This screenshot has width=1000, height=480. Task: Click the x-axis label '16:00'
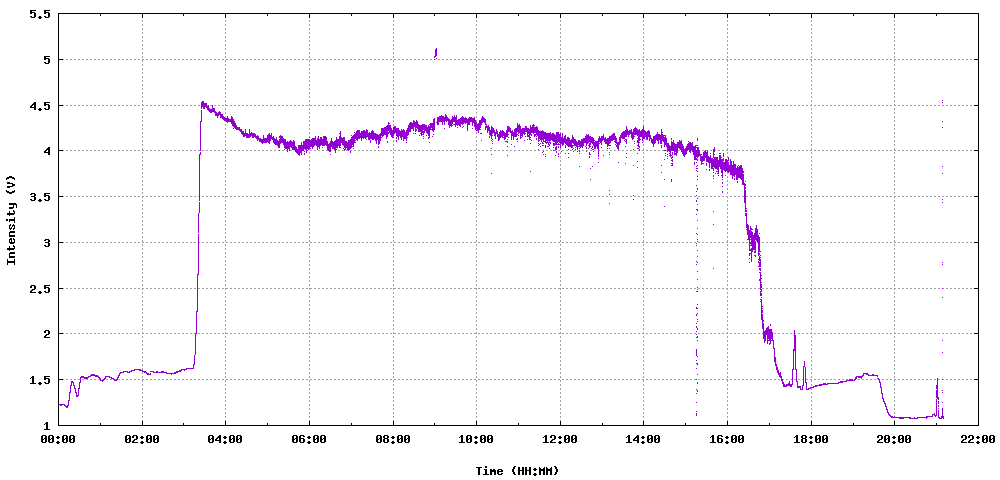click(x=727, y=439)
